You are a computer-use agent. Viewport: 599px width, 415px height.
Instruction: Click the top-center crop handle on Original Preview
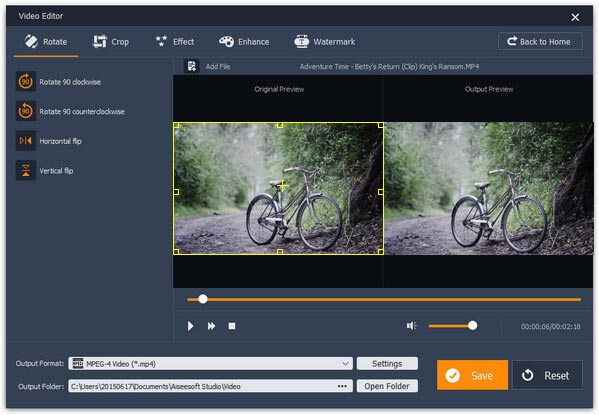click(280, 125)
